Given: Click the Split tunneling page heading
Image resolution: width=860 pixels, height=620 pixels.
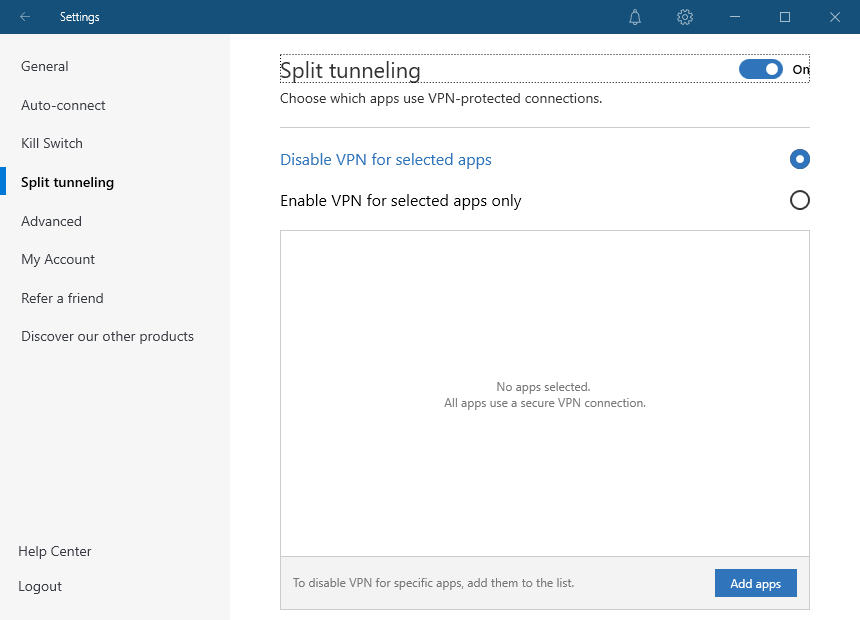Looking at the screenshot, I should point(349,70).
